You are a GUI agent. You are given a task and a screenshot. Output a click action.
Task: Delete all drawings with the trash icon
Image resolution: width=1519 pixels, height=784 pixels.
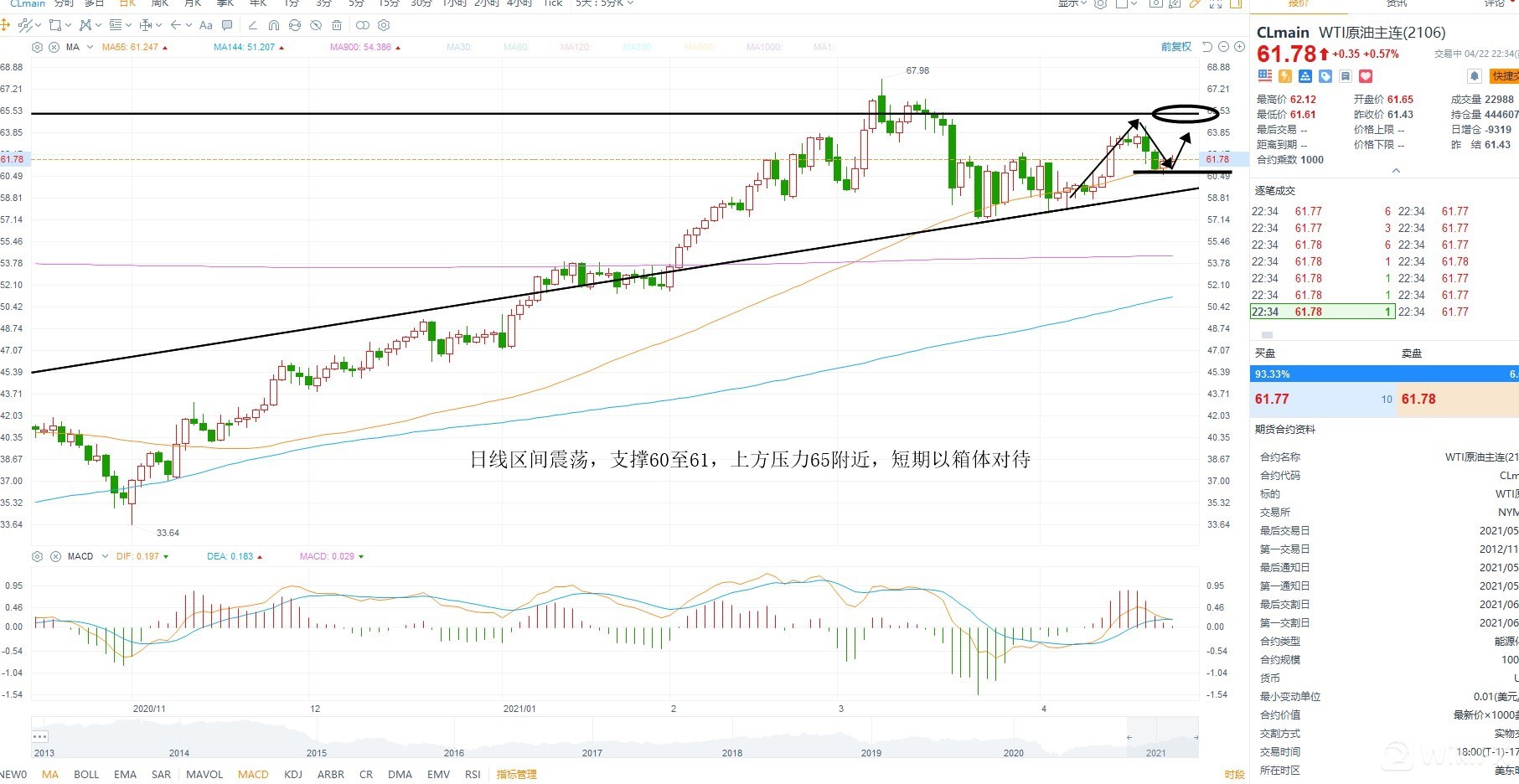[337, 25]
